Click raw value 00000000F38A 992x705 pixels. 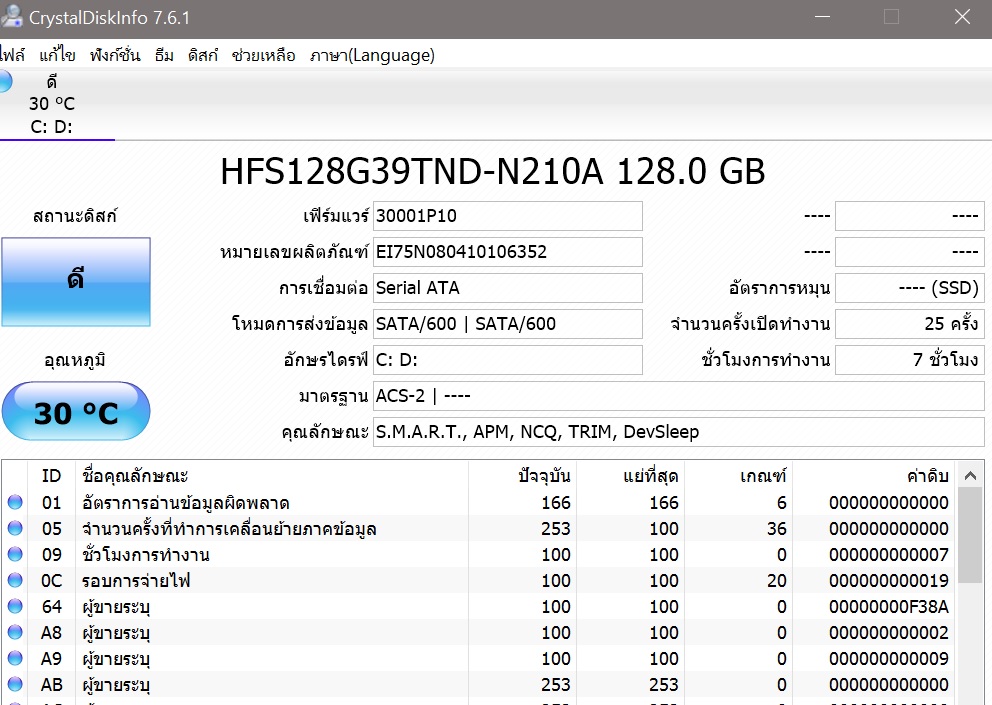(x=889, y=607)
